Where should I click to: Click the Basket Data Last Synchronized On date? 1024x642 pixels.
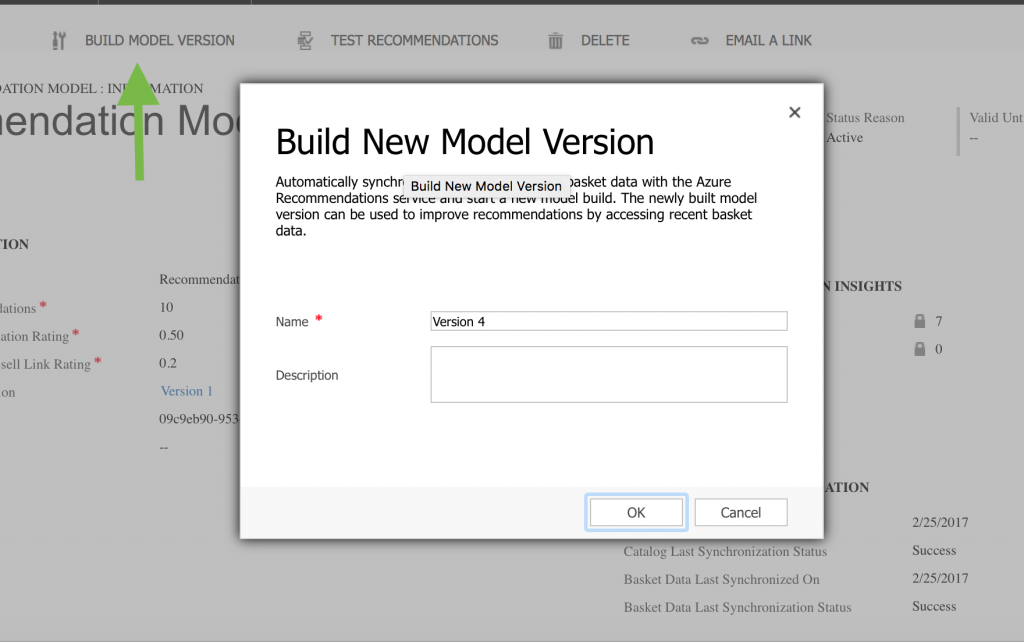coord(940,578)
